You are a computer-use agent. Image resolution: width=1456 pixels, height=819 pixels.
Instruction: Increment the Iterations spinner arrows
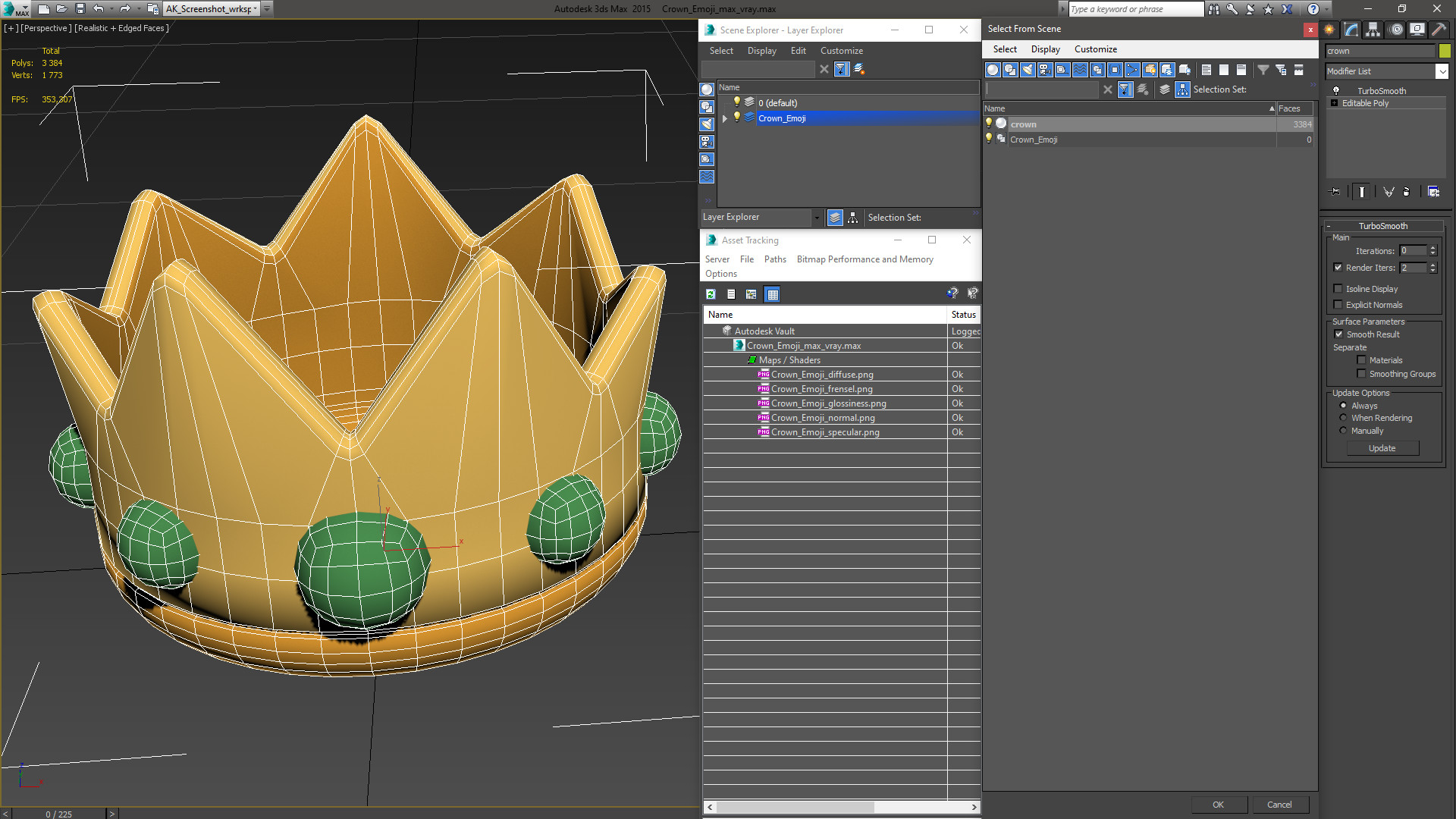click(x=1432, y=251)
